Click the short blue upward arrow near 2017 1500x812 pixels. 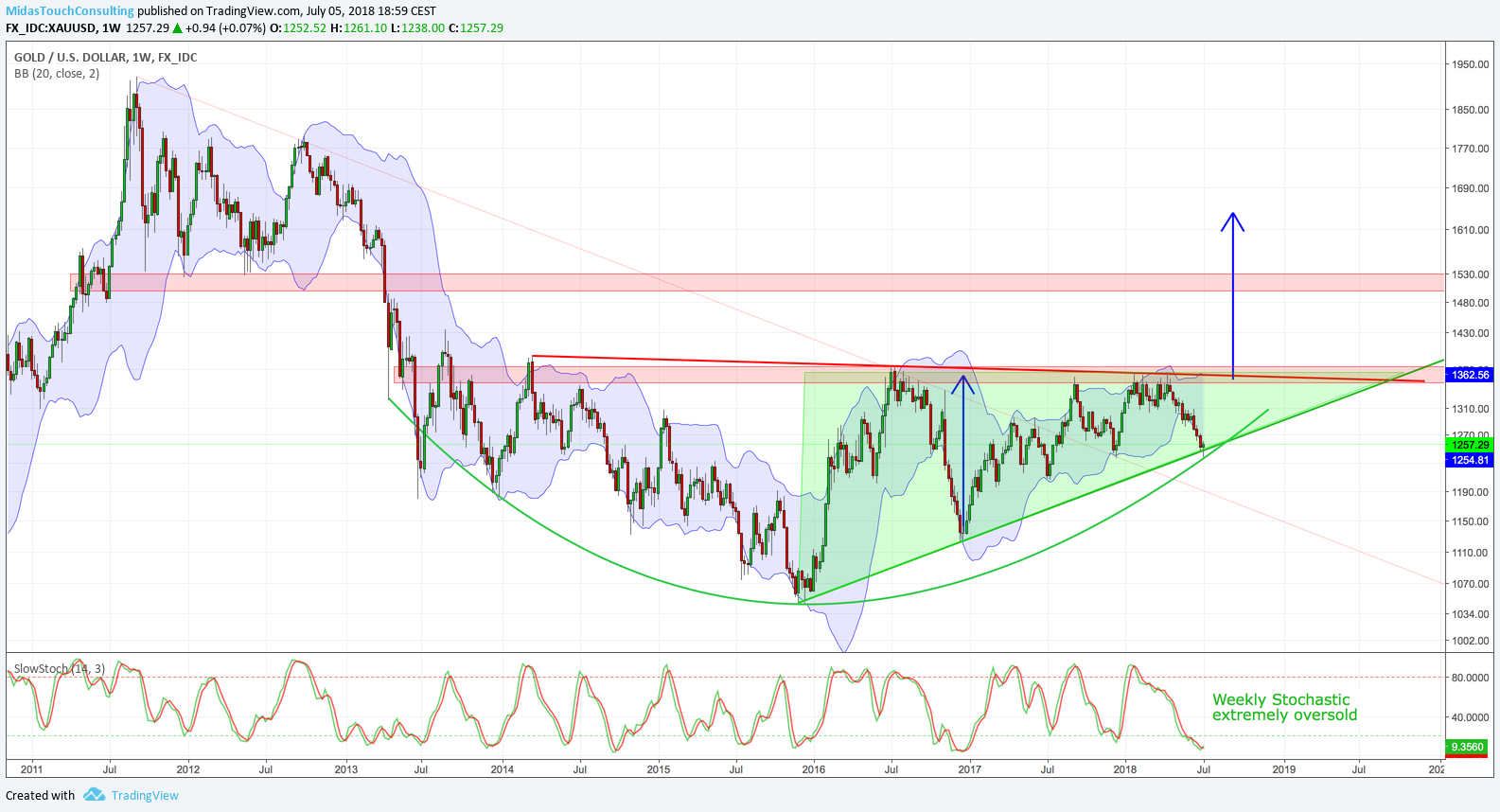pyautogui.click(x=963, y=457)
